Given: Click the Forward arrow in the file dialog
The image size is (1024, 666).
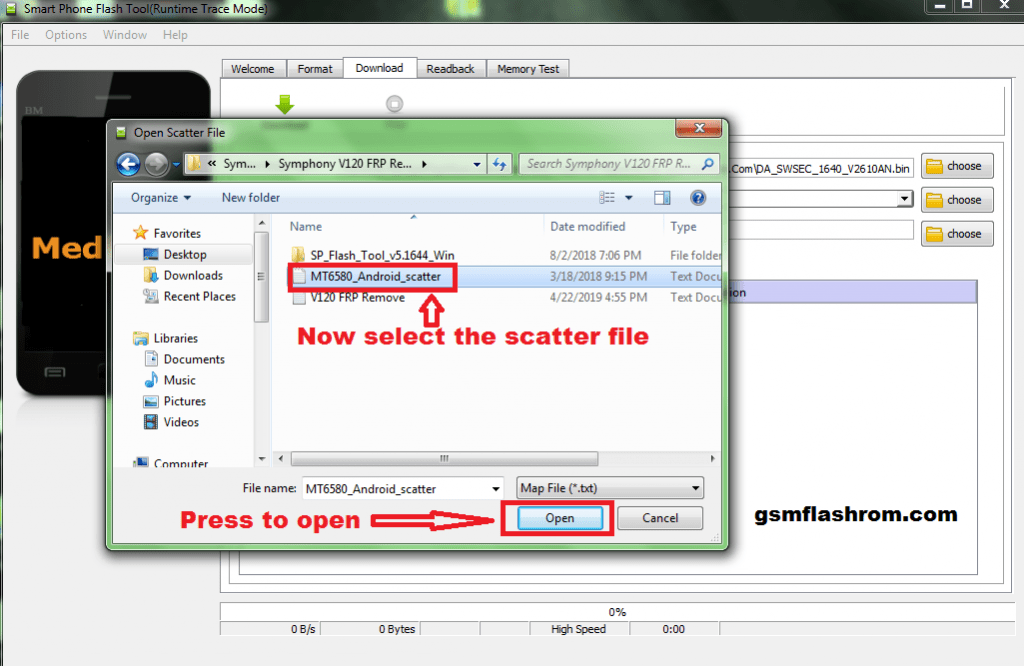Looking at the screenshot, I should 156,164.
